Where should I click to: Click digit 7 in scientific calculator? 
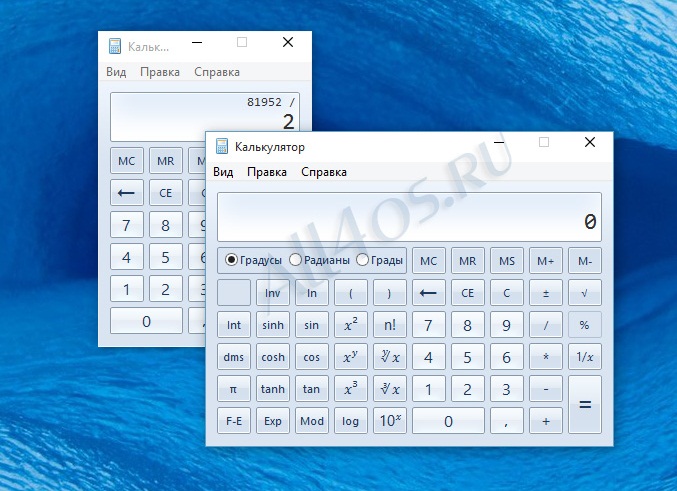428,325
